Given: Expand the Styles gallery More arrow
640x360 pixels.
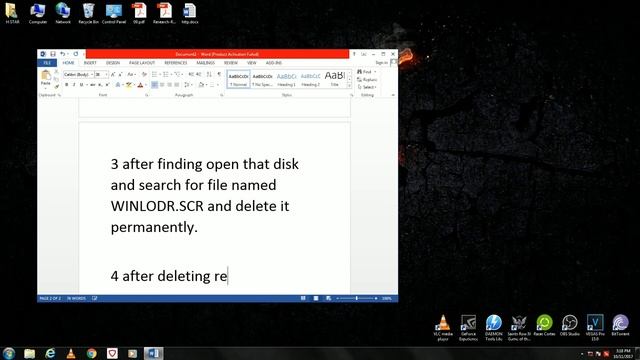Looking at the screenshot, I should (x=349, y=85).
